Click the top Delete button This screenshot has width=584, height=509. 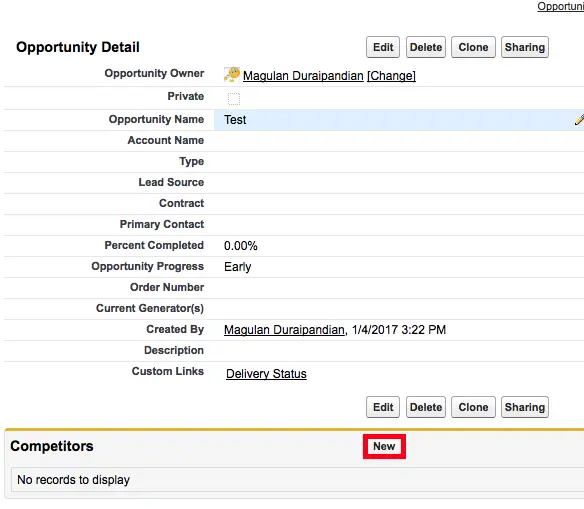[x=426, y=47]
